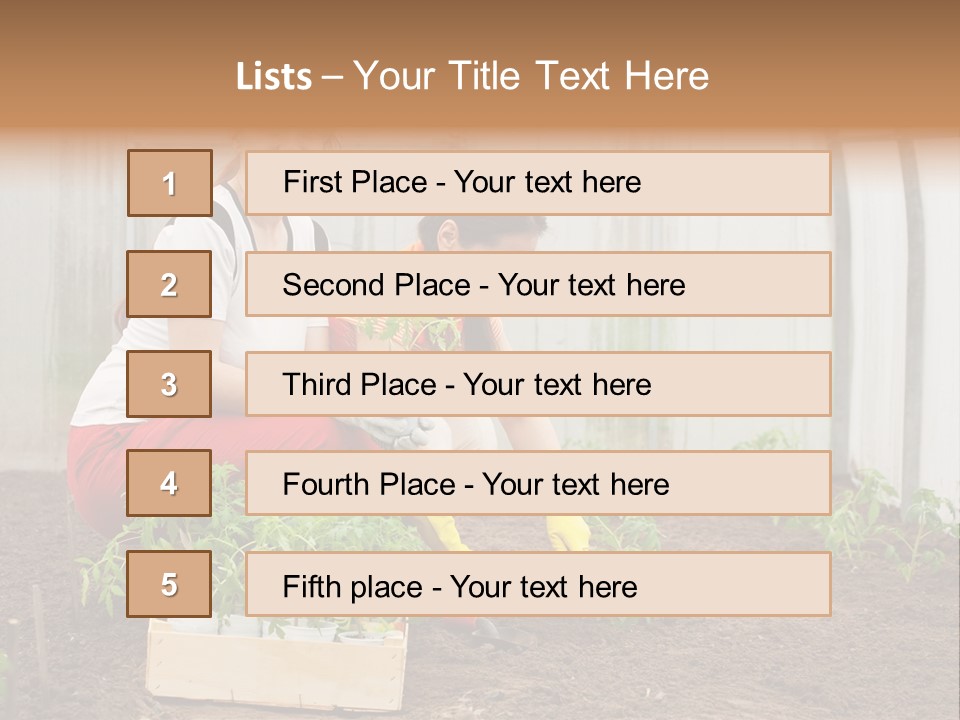Screen dimensions: 960x720
Task: Click the bold word Lists in title
Action: point(274,77)
